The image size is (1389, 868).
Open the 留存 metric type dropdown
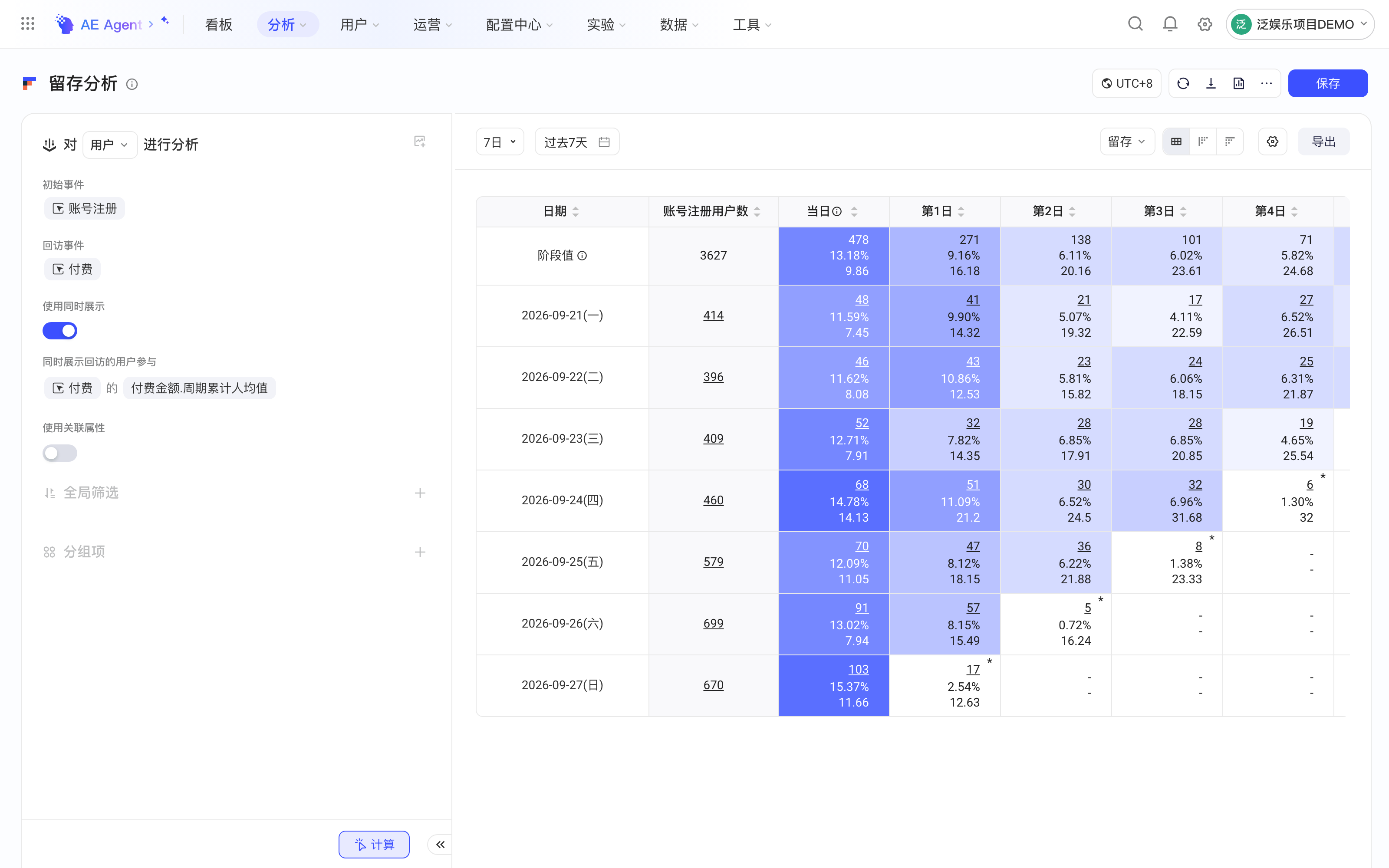1127,142
